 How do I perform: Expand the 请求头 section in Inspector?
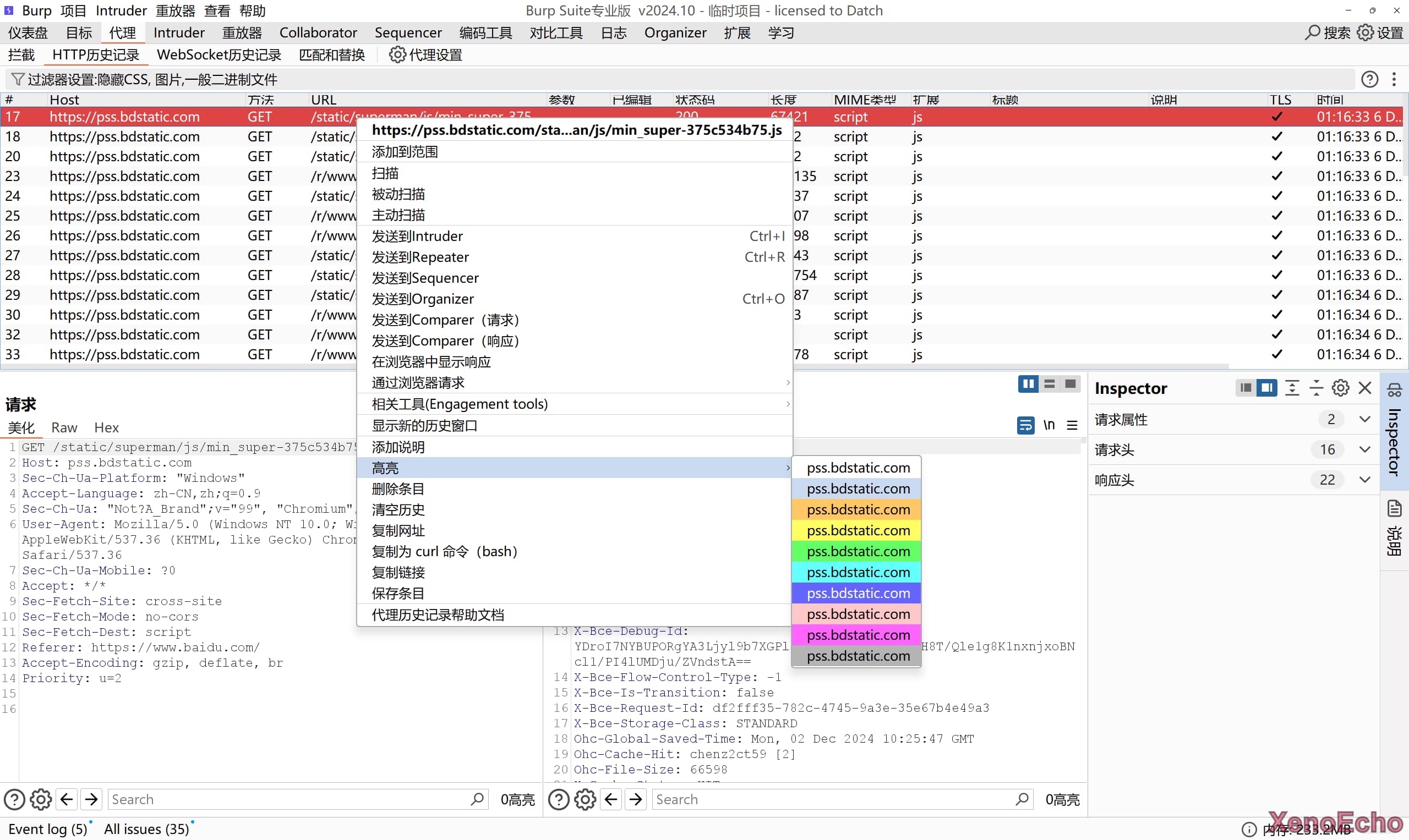(x=1365, y=450)
